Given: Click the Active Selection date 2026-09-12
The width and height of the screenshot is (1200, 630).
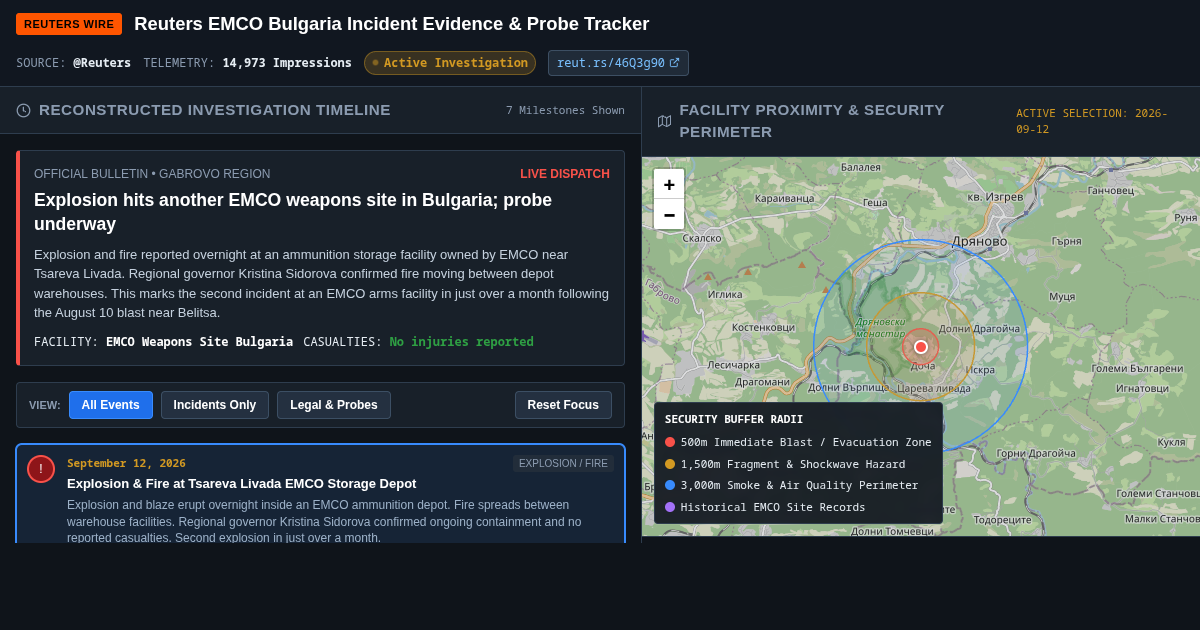Looking at the screenshot, I should click(x=1092, y=121).
